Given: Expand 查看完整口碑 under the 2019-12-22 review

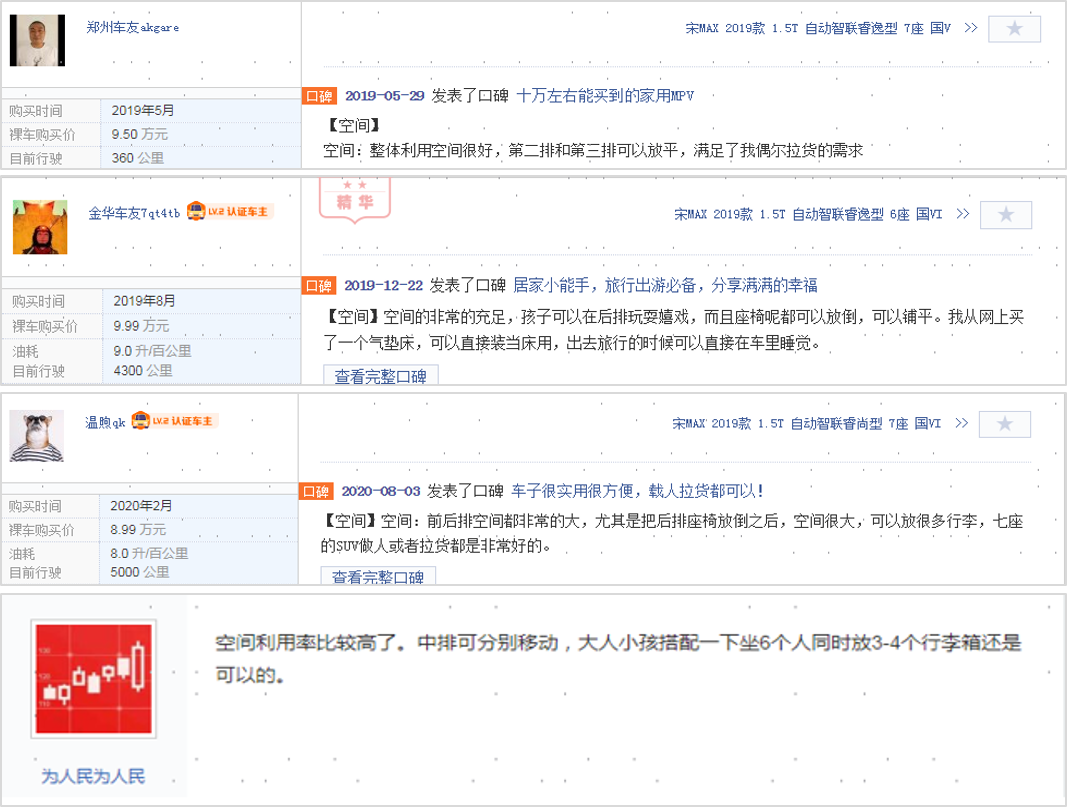Looking at the screenshot, I should point(380,377).
